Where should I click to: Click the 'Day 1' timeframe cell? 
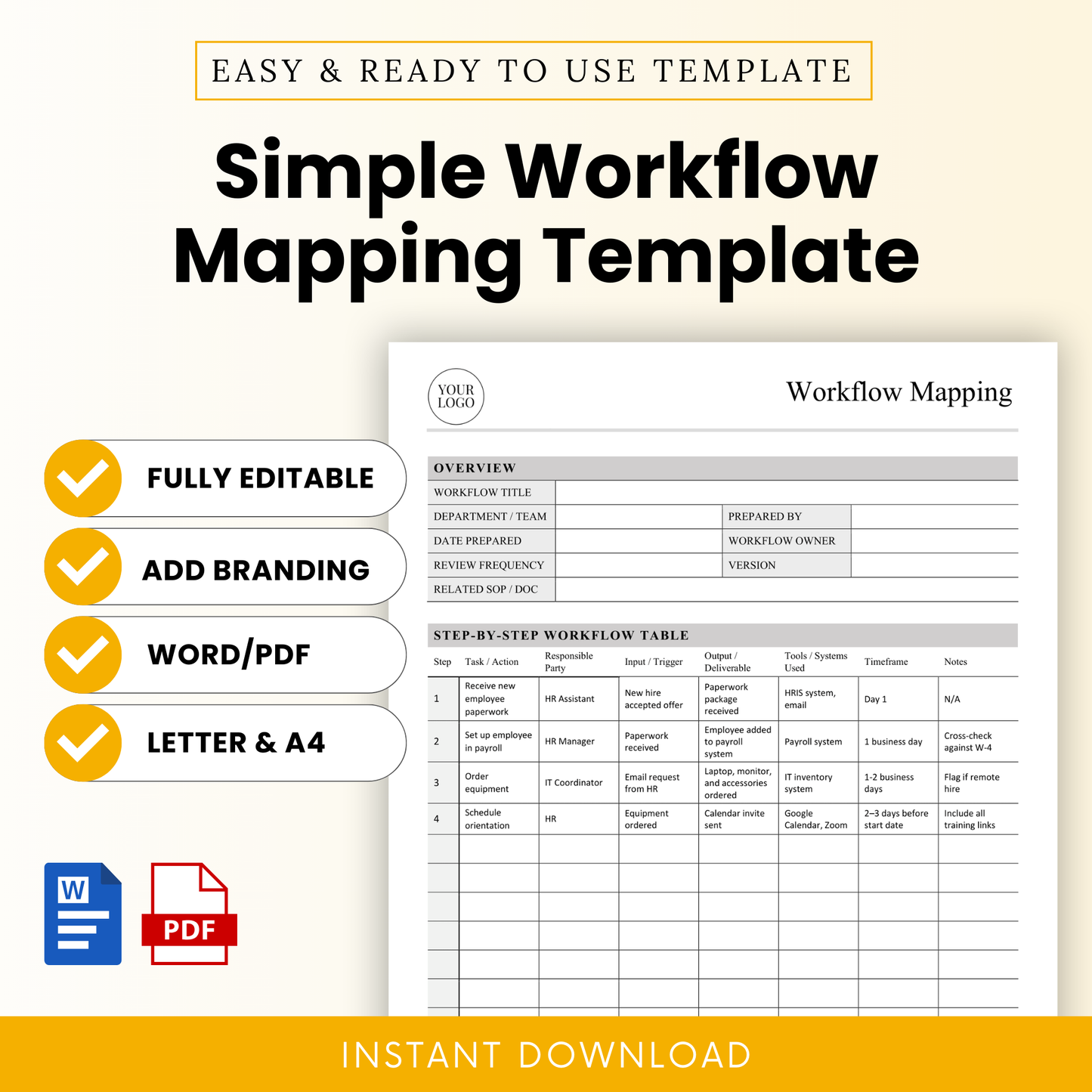click(898, 699)
